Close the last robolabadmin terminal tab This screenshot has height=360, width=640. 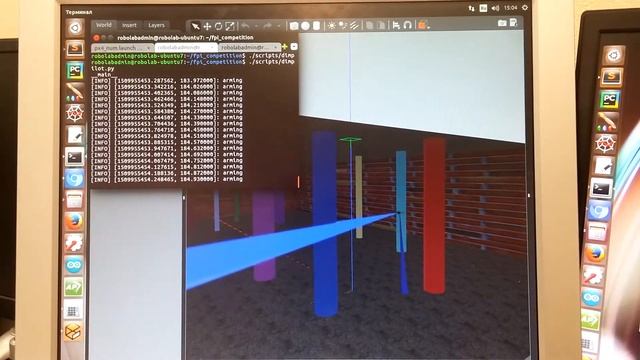pyautogui.click(x=276, y=48)
